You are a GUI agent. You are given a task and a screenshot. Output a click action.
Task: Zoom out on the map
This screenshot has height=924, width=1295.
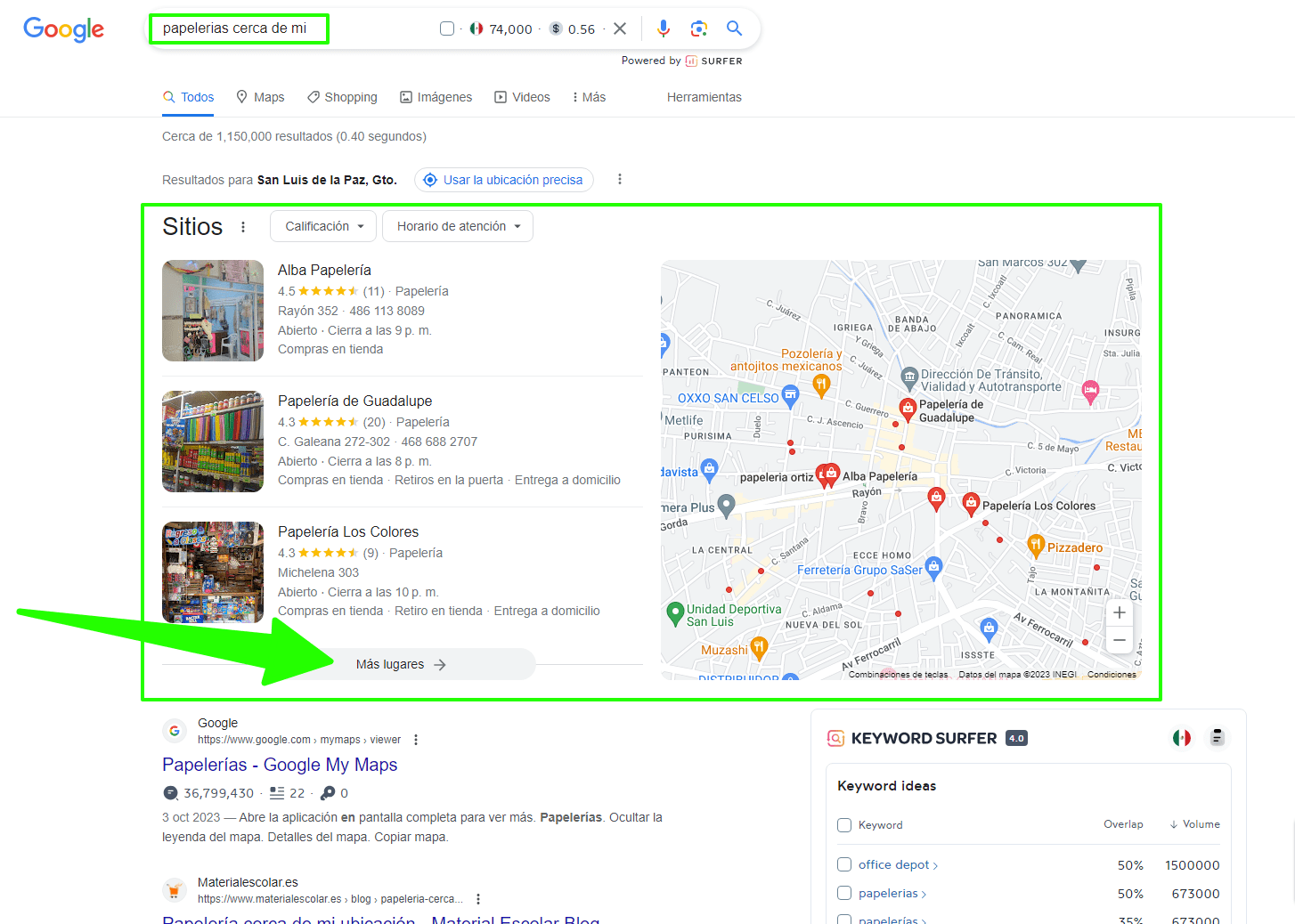(1120, 640)
